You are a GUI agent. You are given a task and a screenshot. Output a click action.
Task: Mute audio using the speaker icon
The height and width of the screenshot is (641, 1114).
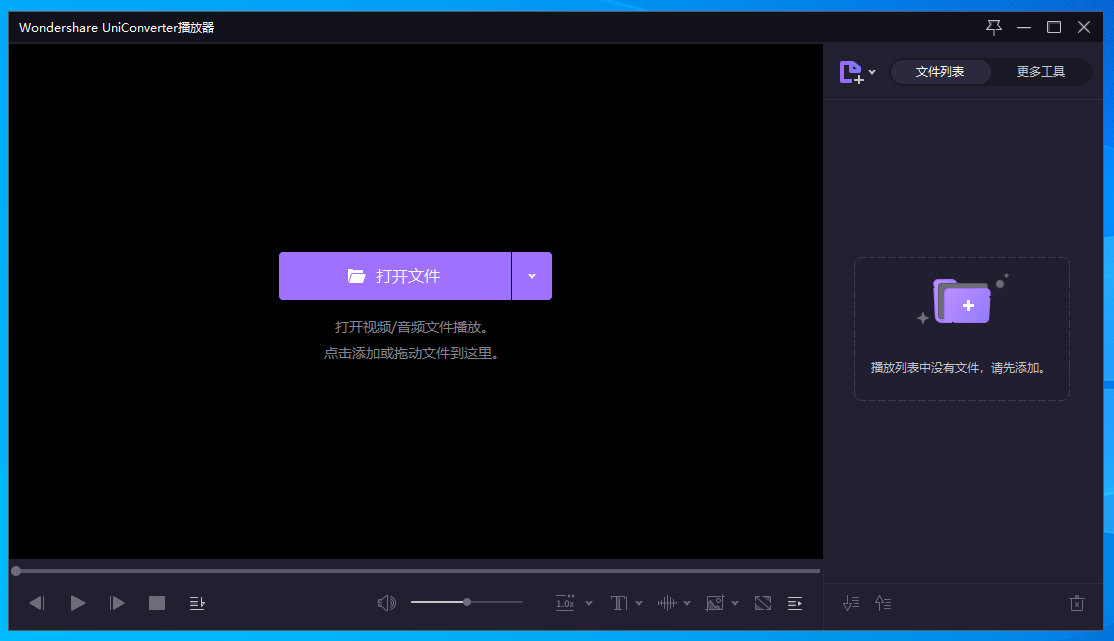pyautogui.click(x=386, y=603)
